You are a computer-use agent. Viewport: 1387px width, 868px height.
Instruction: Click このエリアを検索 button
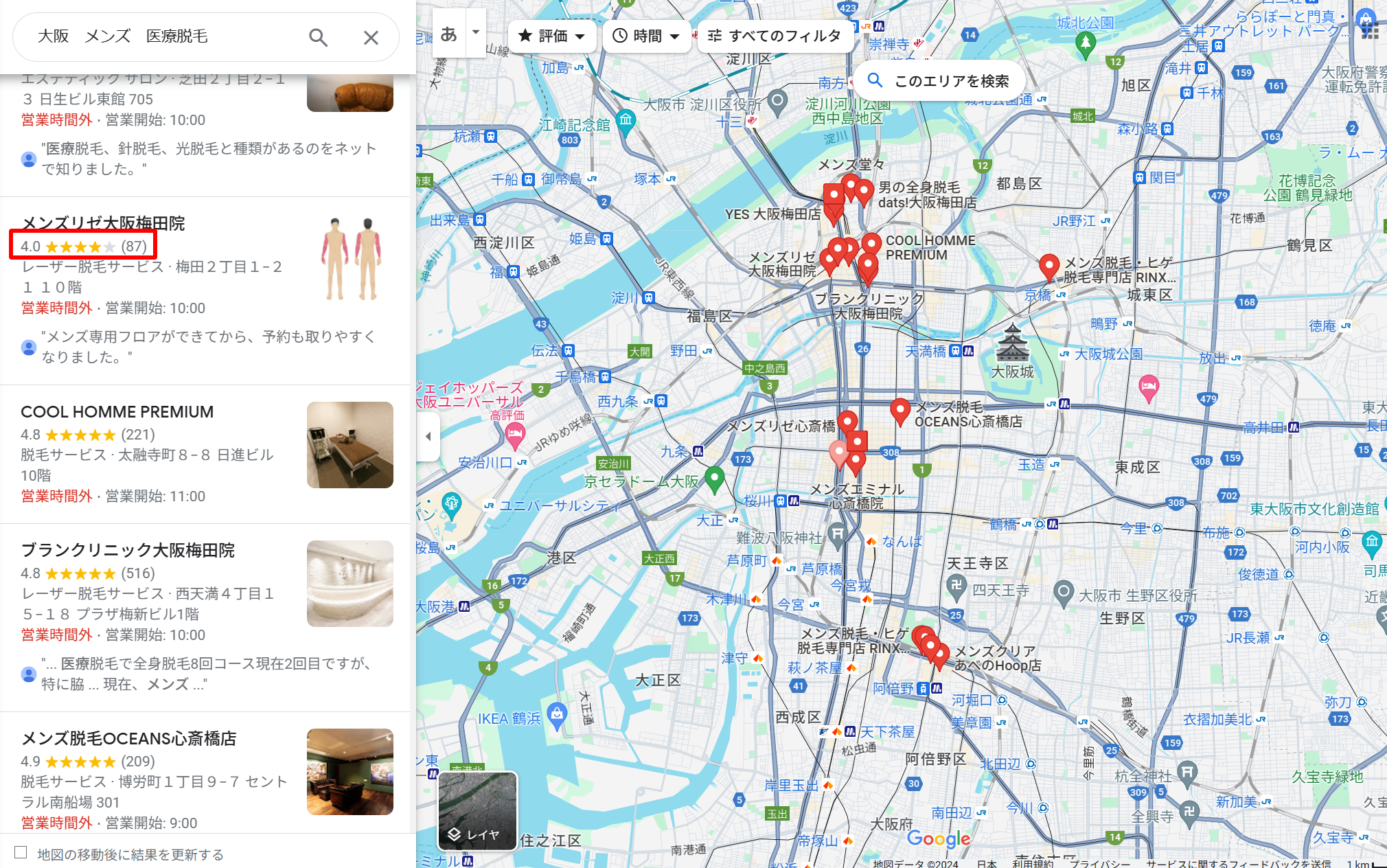[x=939, y=81]
